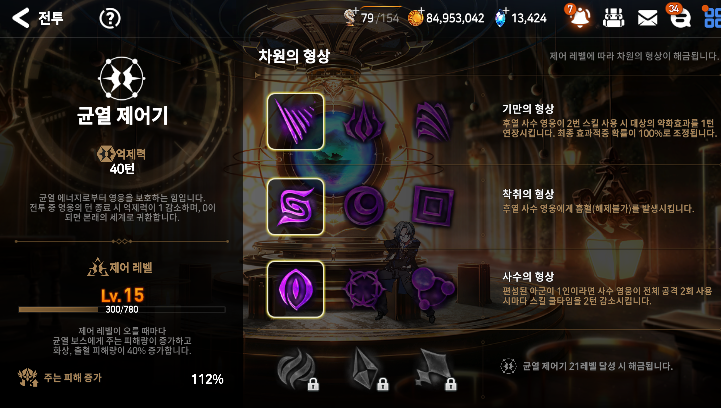
Task: Click the control level 300/780 progress bar
Action: tap(122, 310)
